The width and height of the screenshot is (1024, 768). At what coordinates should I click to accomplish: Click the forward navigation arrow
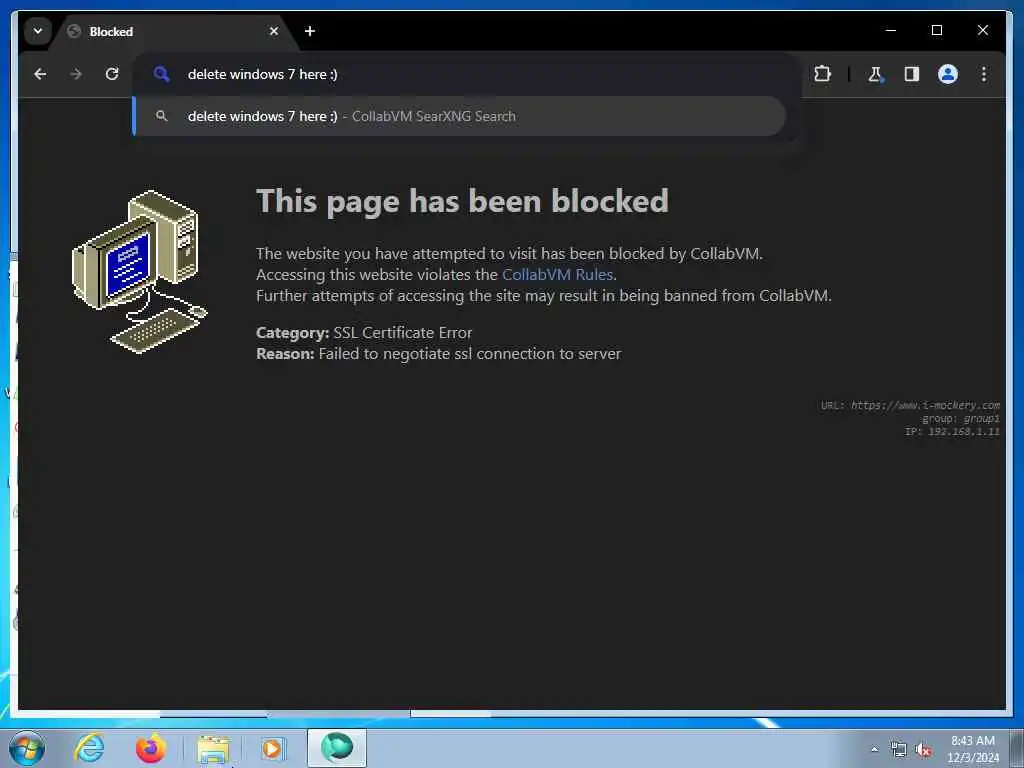[x=76, y=74]
